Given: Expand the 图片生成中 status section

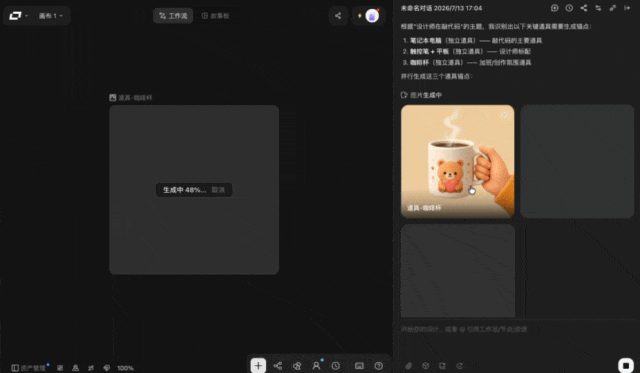Looking at the screenshot, I should [422, 95].
